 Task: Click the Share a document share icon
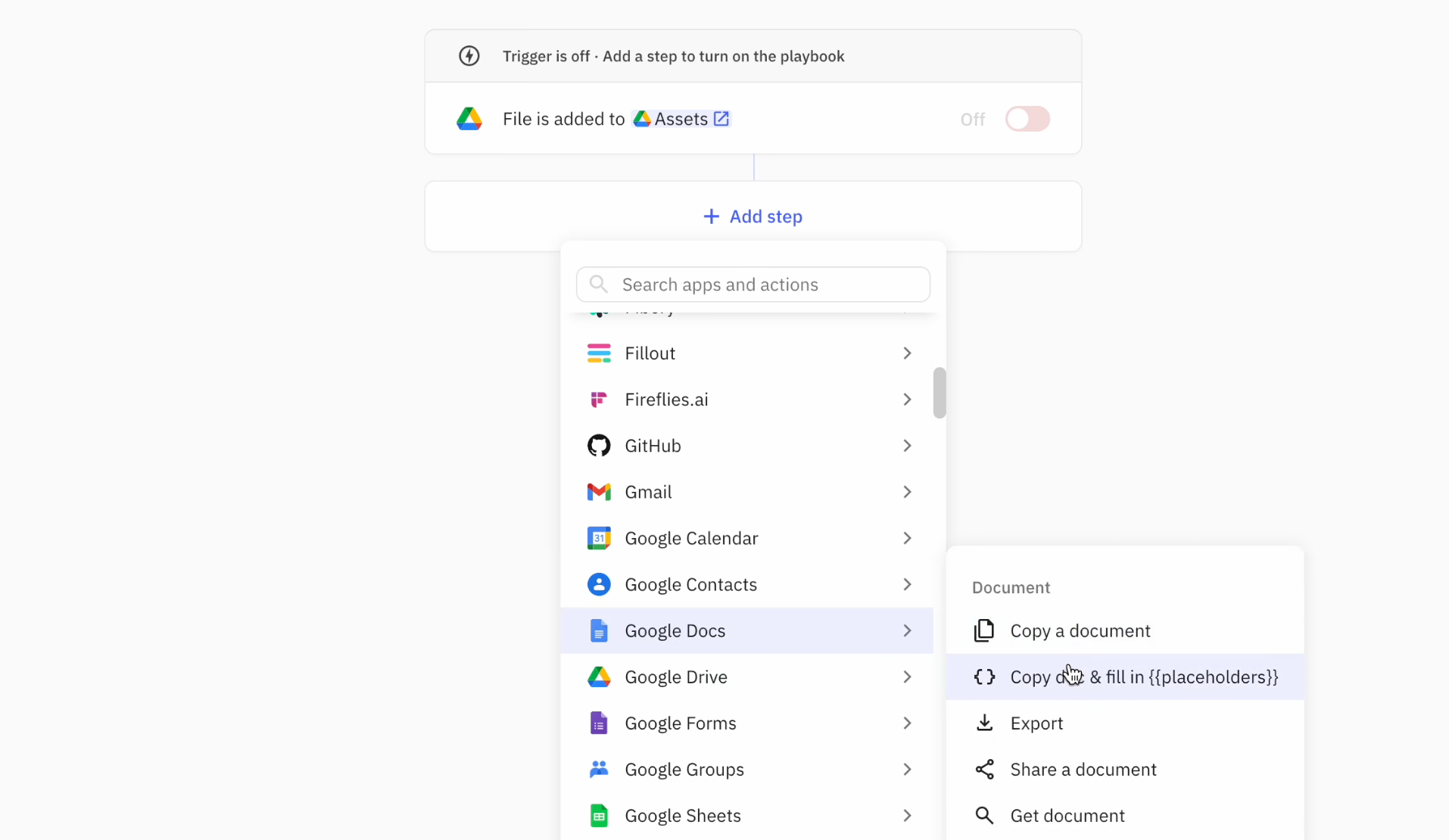coord(984,769)
